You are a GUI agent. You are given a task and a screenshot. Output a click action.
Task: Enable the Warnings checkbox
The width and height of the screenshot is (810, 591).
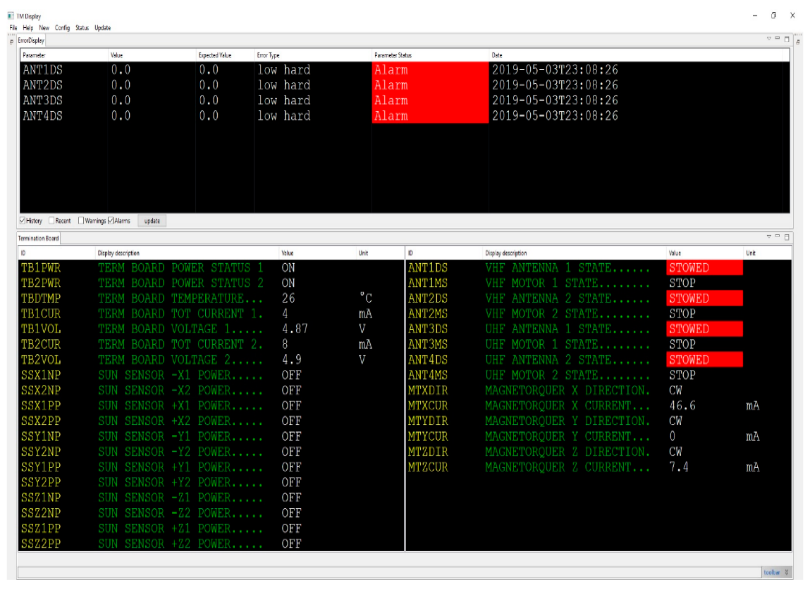point(81,221)
